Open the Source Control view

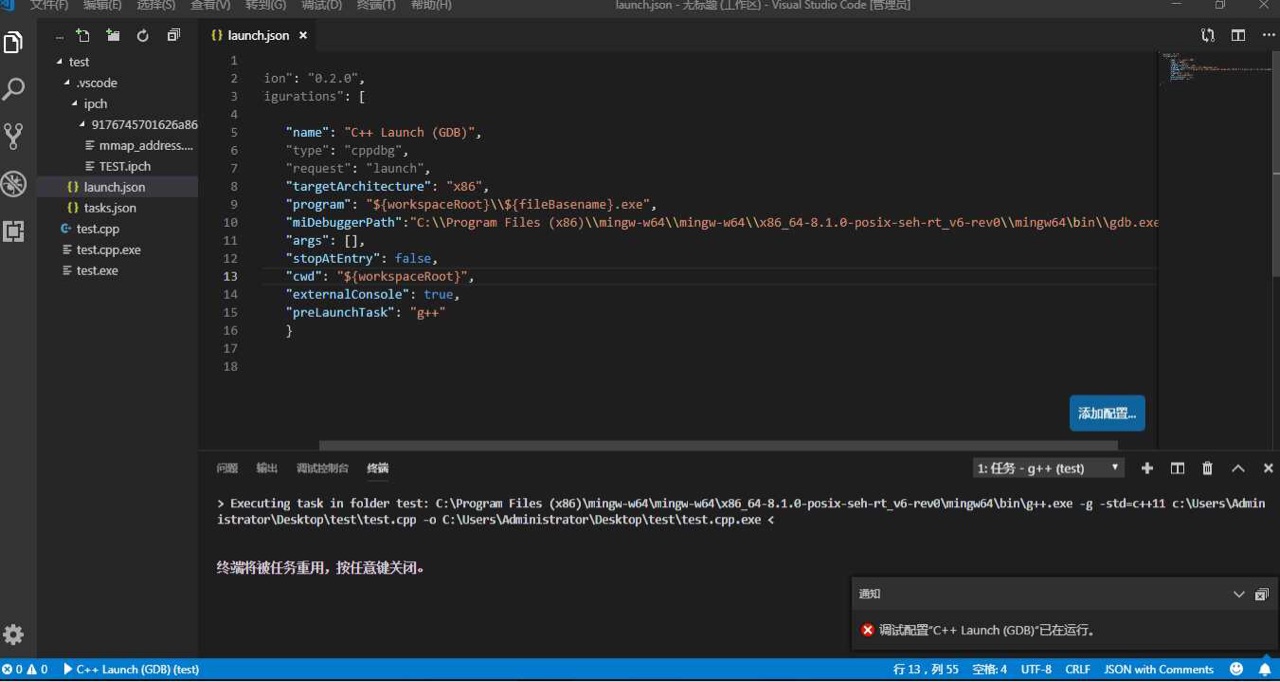pyautogui.click(x=14, y=136)
